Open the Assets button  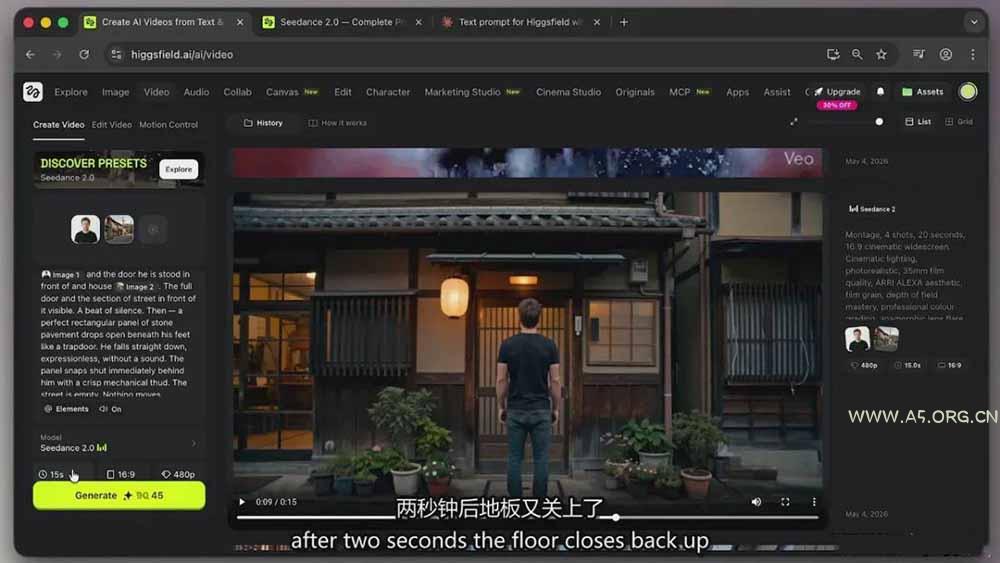[x=923, y=92]
